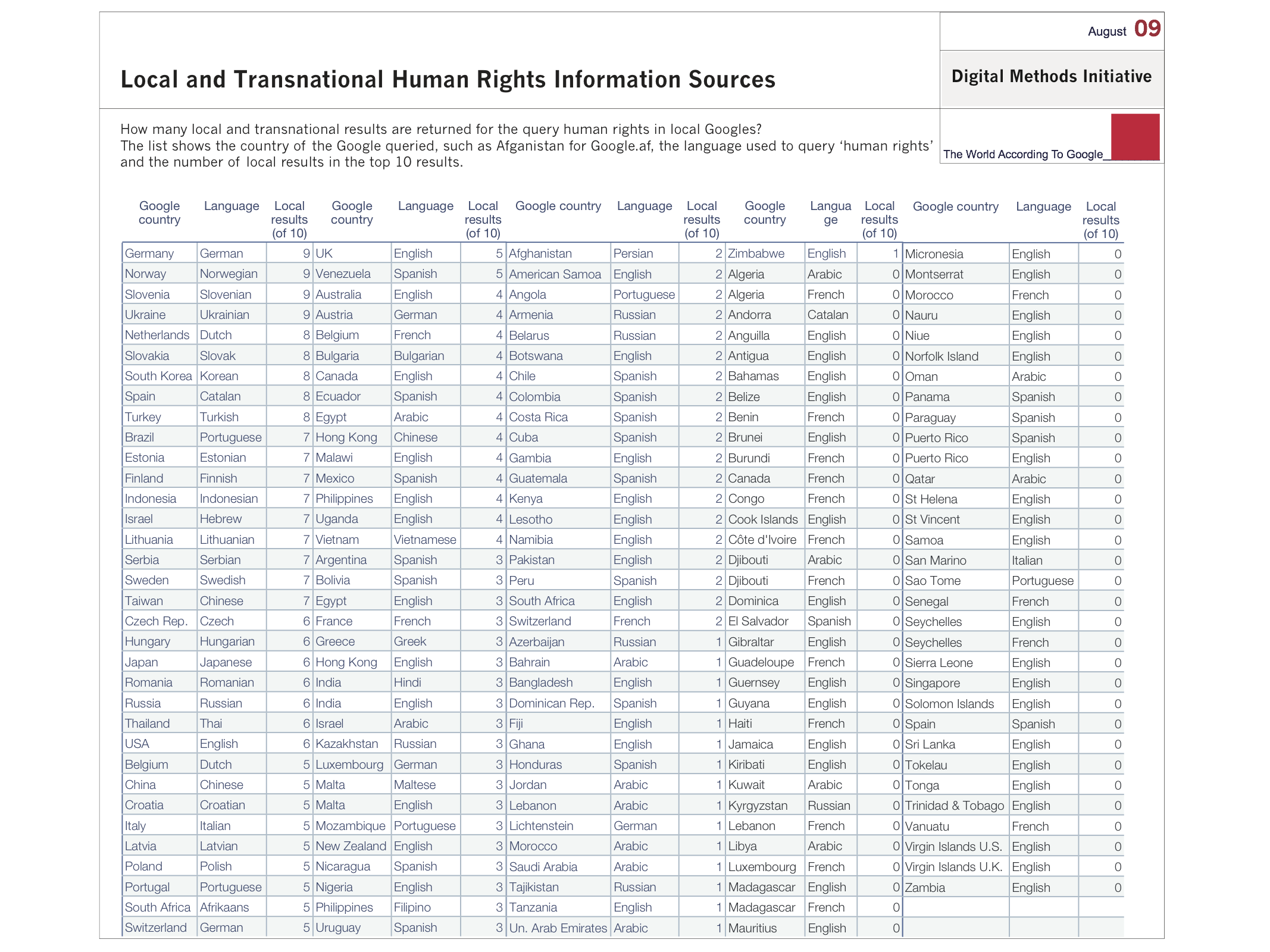
Task: Select the 'Costa Rica' cell
Action: (x=558, y=417)
